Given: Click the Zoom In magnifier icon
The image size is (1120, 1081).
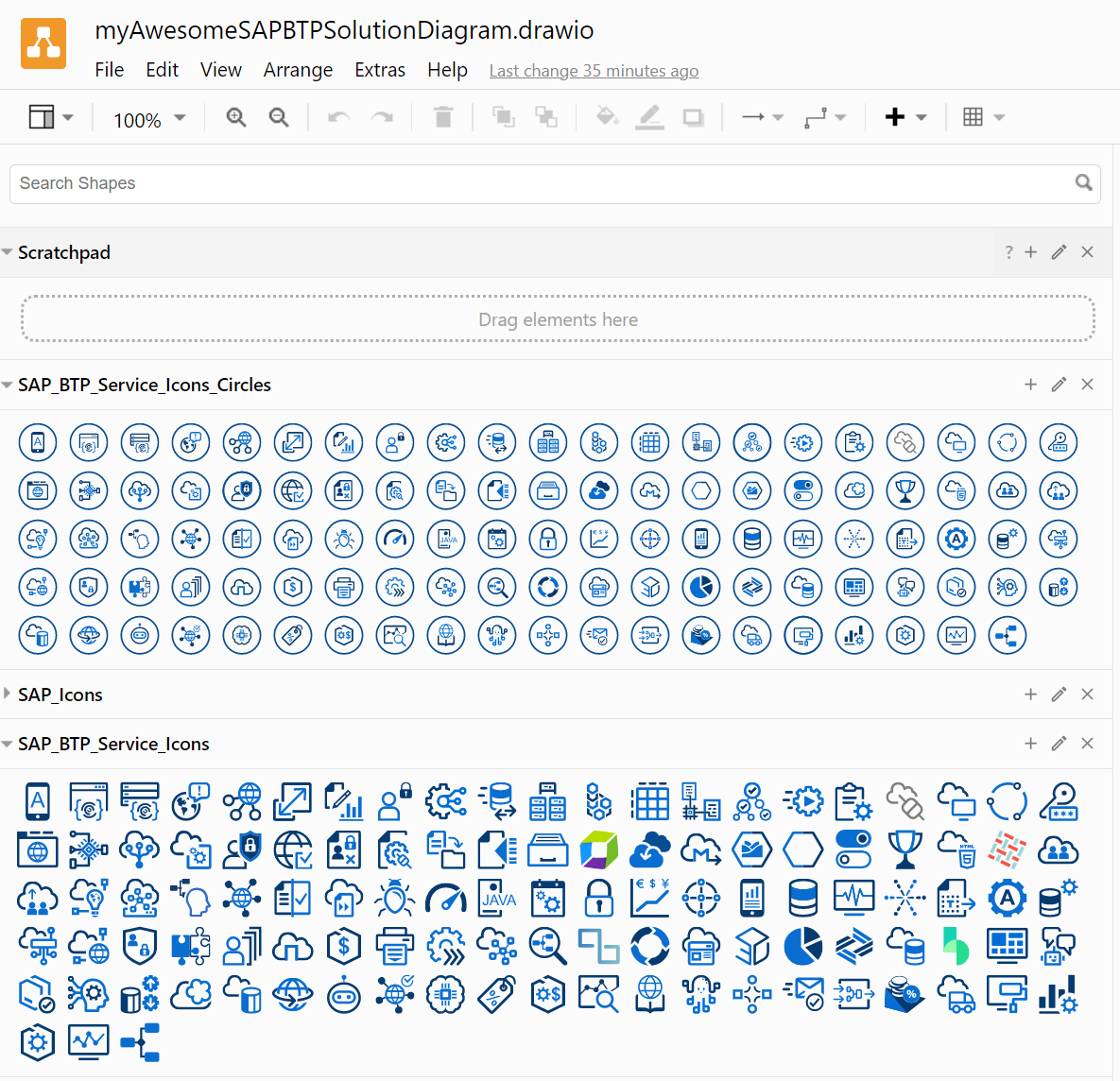Looking at the screenshot, I should pos(236,117).
